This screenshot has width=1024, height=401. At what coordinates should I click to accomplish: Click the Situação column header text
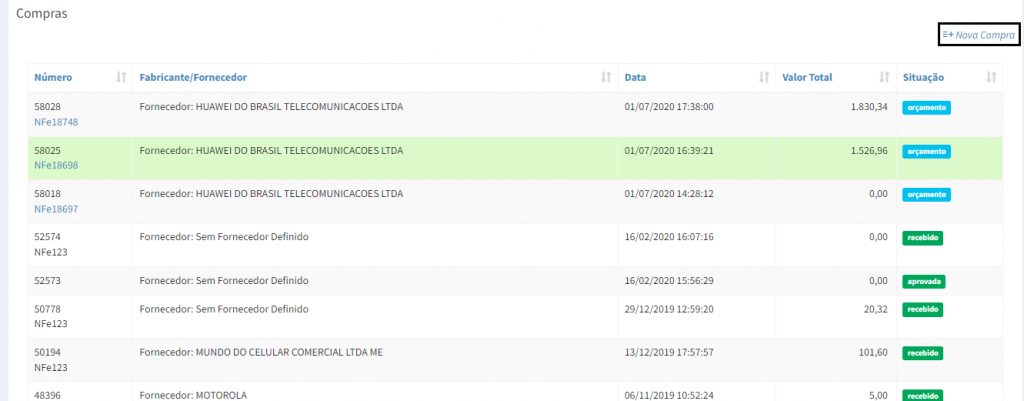(923, 78)
